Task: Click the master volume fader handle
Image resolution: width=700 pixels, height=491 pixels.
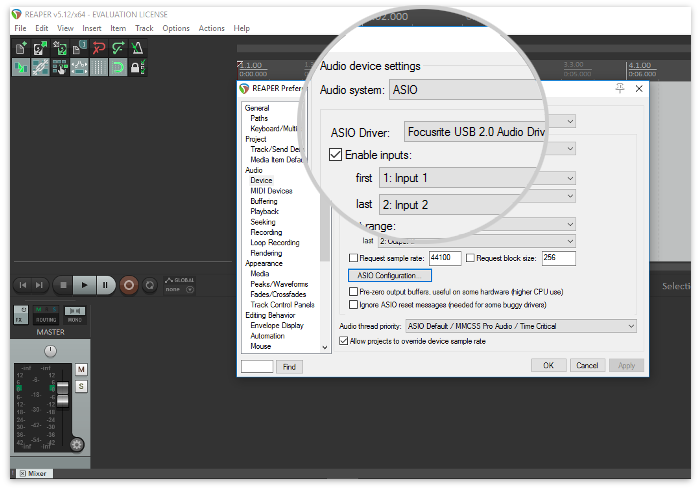Action: click(x=63, y=394)
